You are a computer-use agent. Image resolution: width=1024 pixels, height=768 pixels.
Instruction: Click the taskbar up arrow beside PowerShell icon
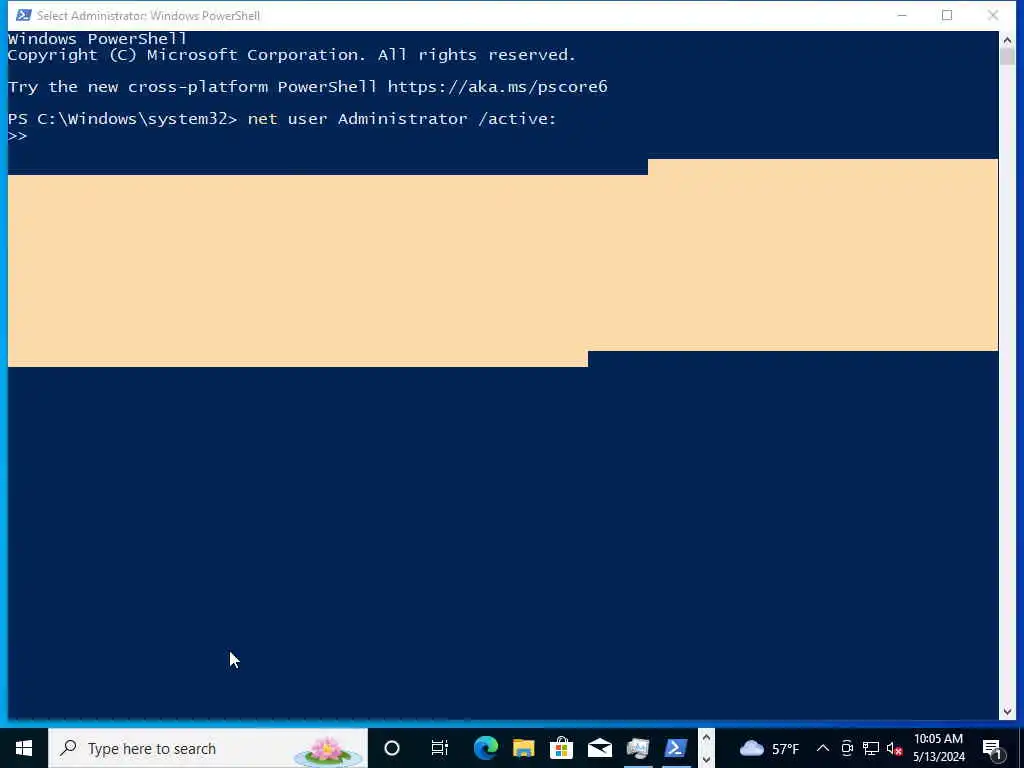tap(706, 739)
